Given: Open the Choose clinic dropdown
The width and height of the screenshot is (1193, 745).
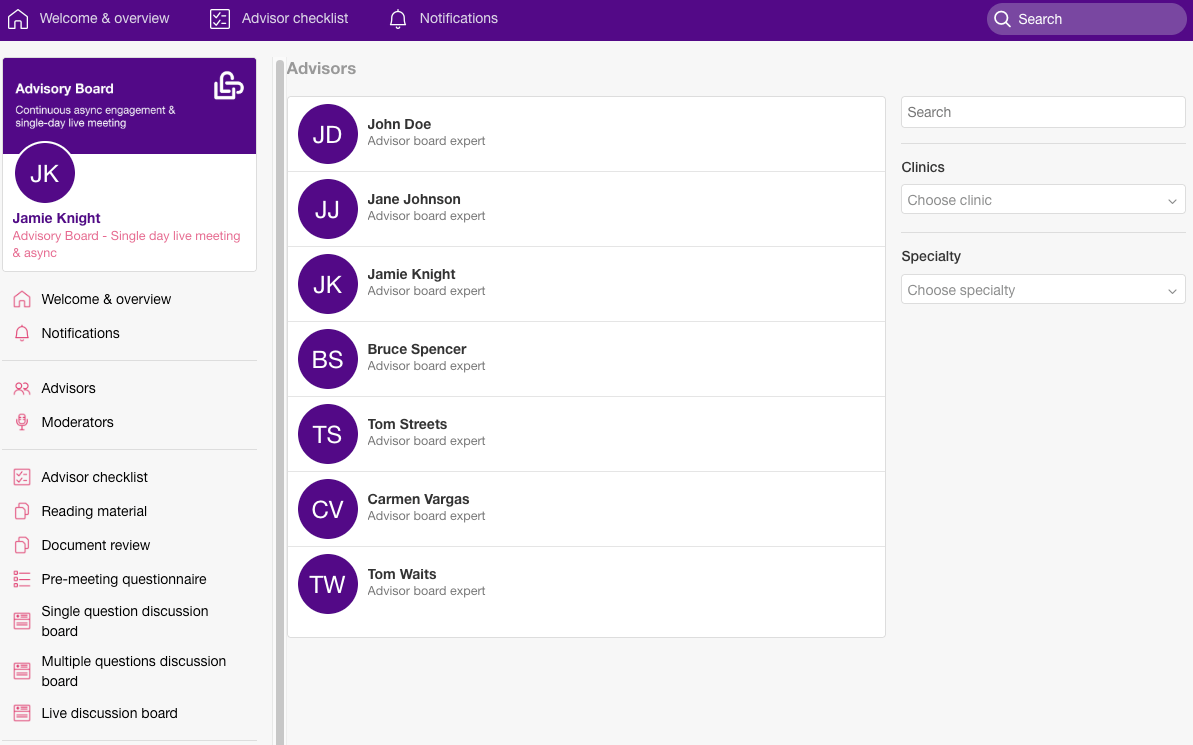Looking at the screenshot, I should (x=1043, y=200).
